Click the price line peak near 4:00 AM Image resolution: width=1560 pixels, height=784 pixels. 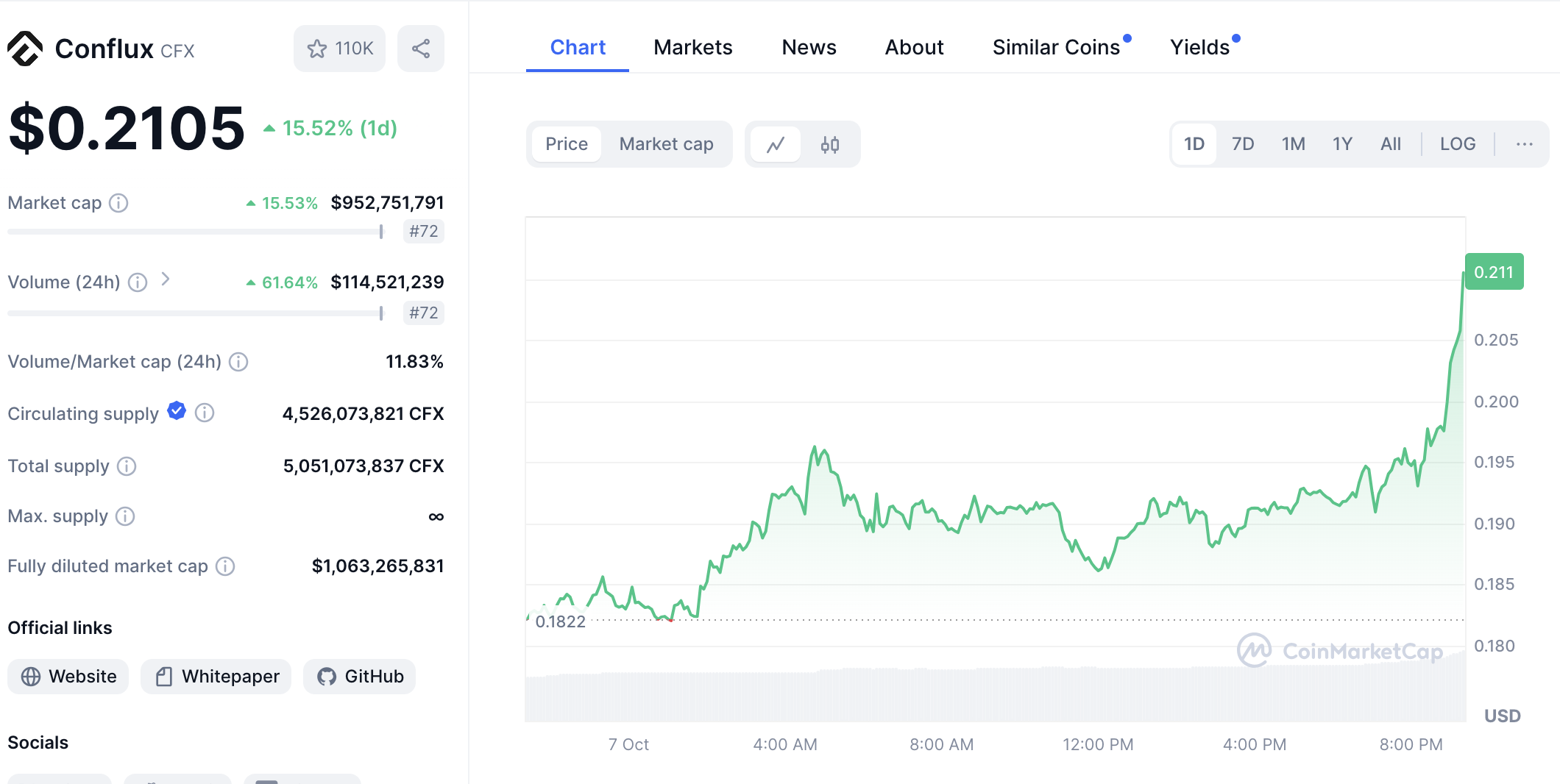[815, 447]
